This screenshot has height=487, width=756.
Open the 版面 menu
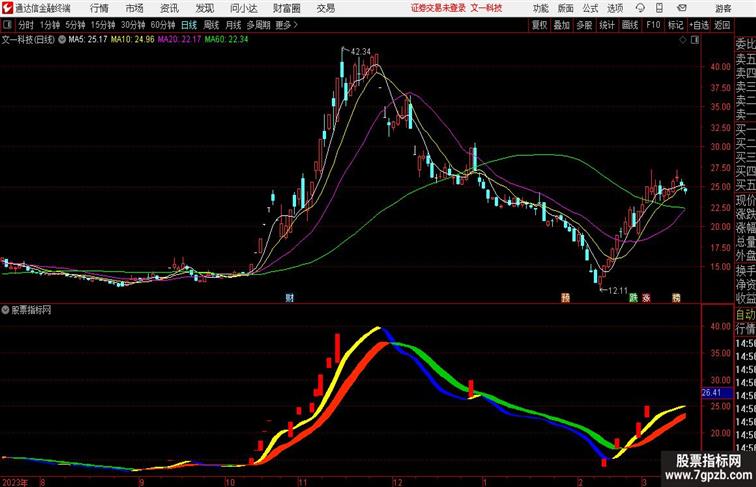click(x=566, y=8)
